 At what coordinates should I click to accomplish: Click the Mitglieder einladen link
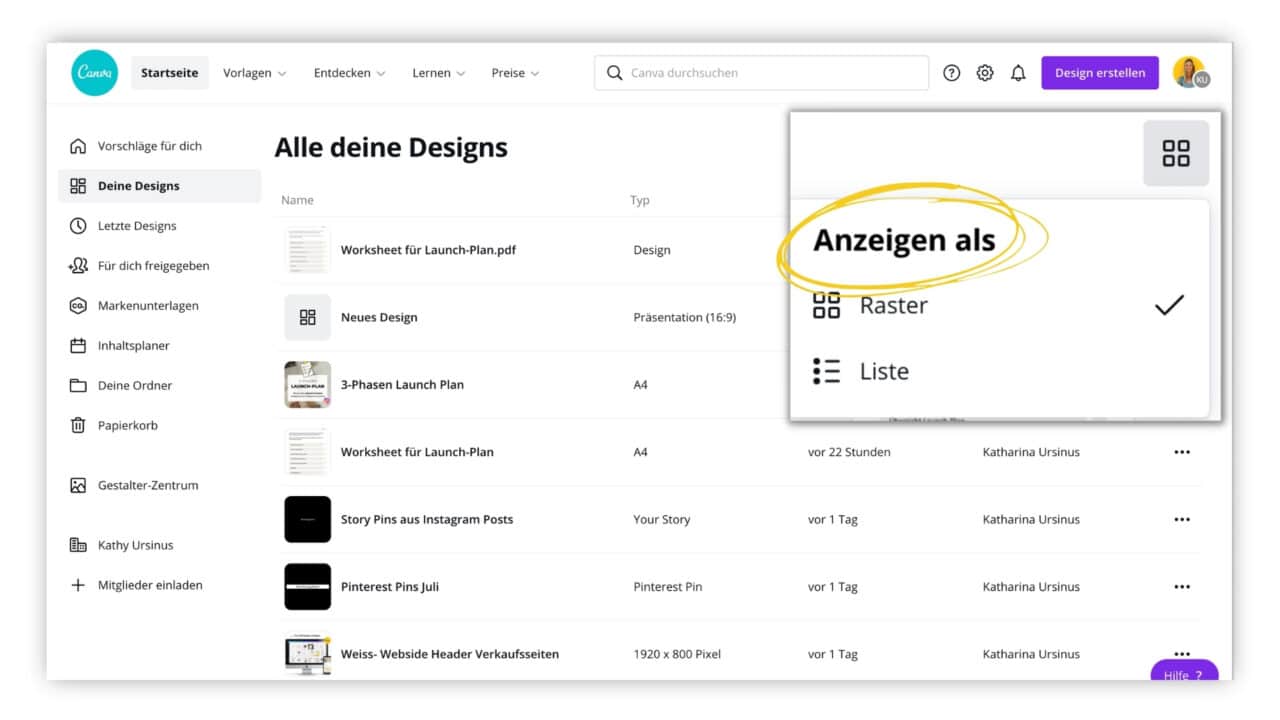[x=147, y=585]
